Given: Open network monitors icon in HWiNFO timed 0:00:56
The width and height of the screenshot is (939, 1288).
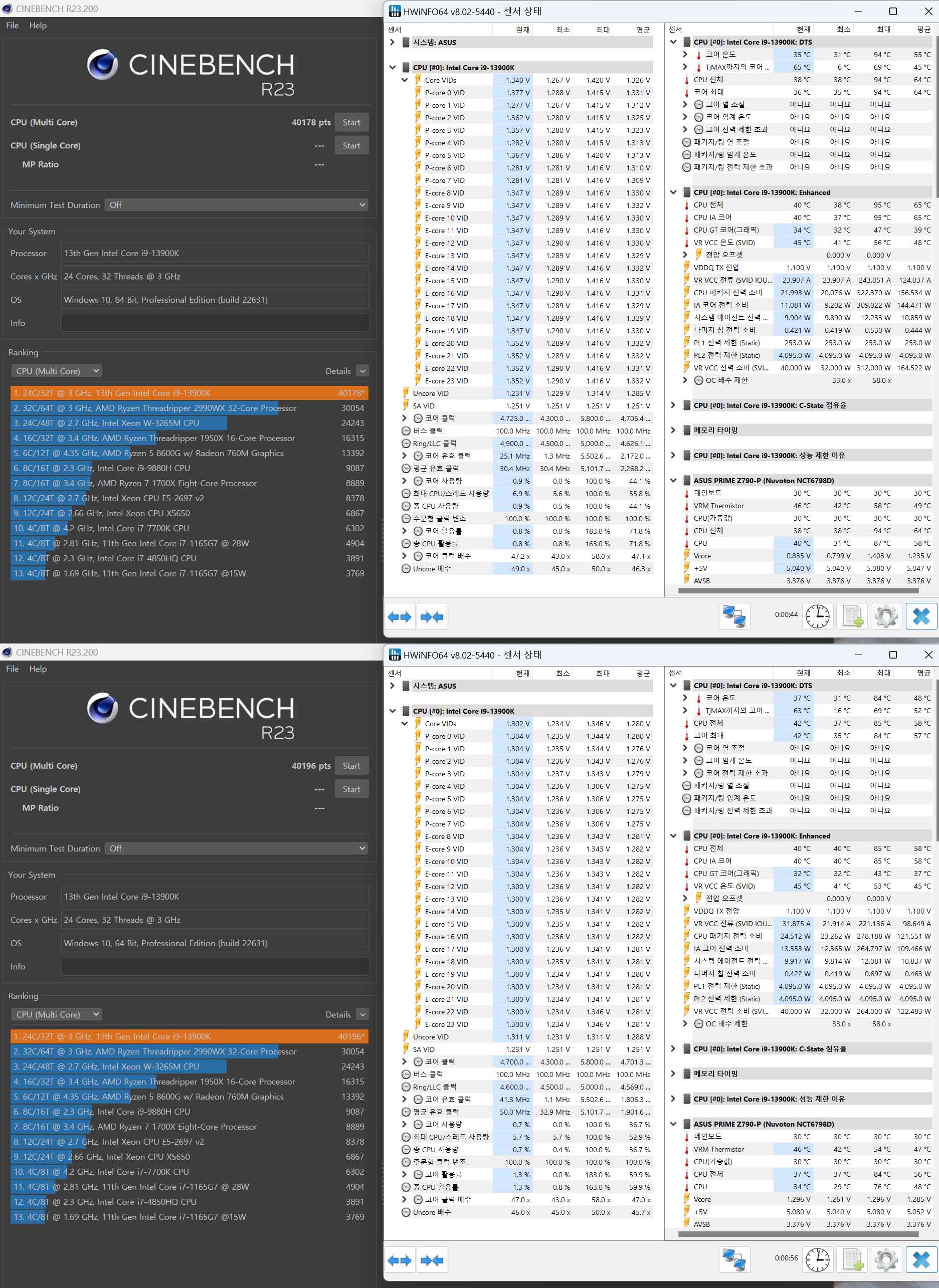Looking at the screenshot, I should 734,1259.
